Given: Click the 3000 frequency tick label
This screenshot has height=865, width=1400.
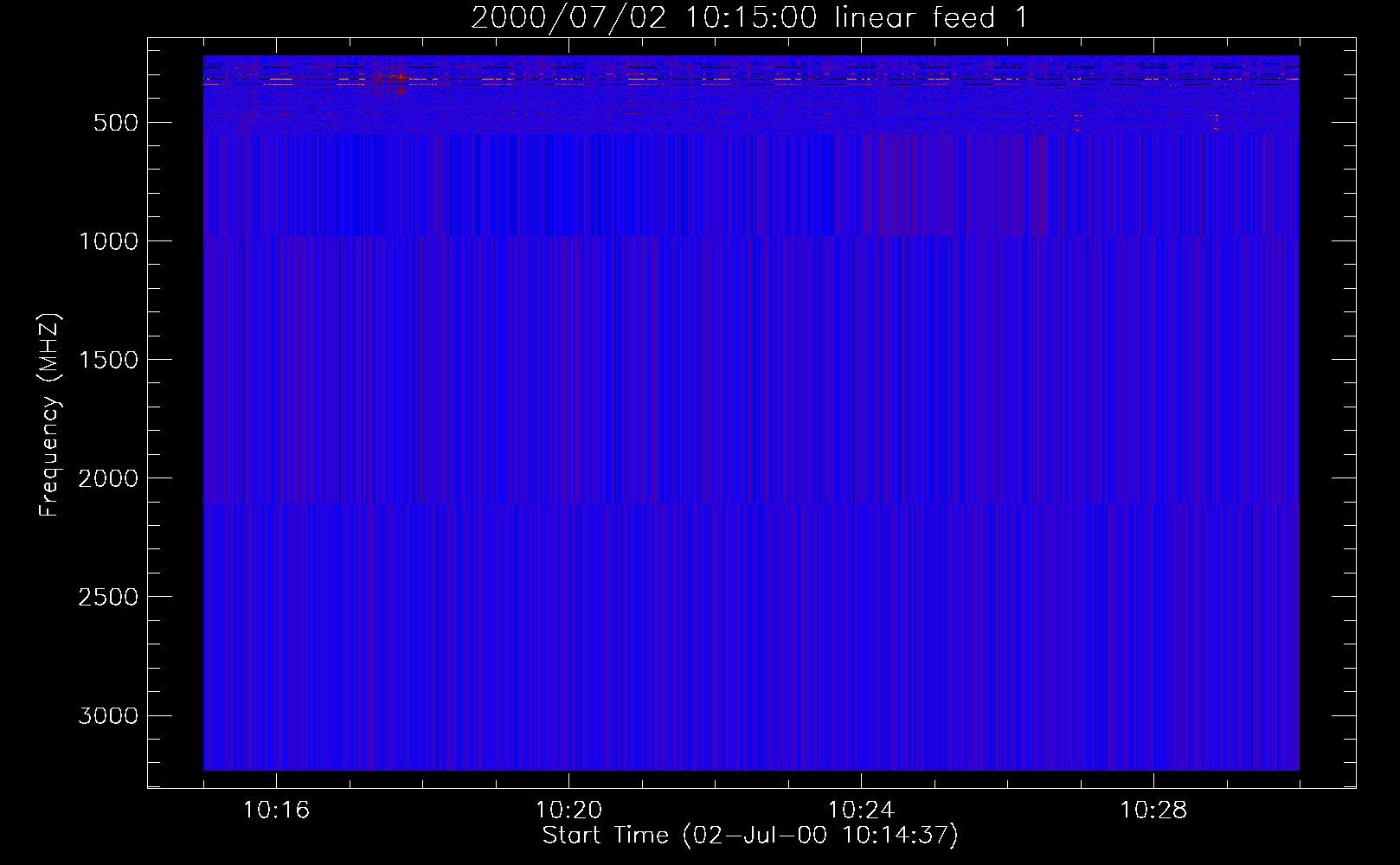Looking at the screenshot, I should pos(108,716).
